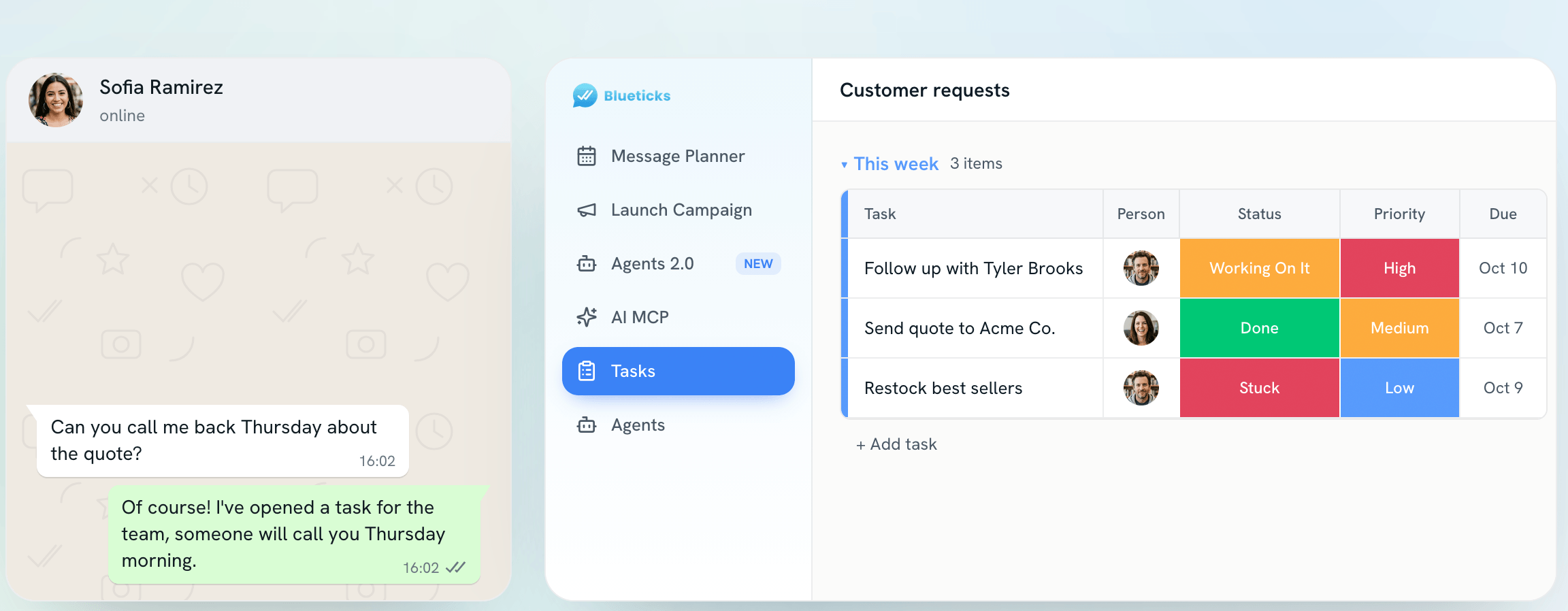1568x611 pixels.
Task: Collapse the This week group arrow
Action: (844, 165)
